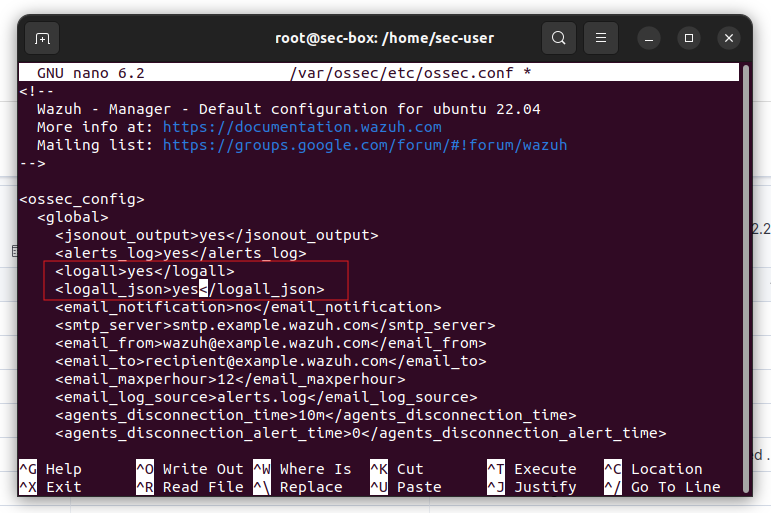Open terminal search with magnifier icon
Image resolution: width=771 pixels, height=513 pixels.
coord(559,39)
